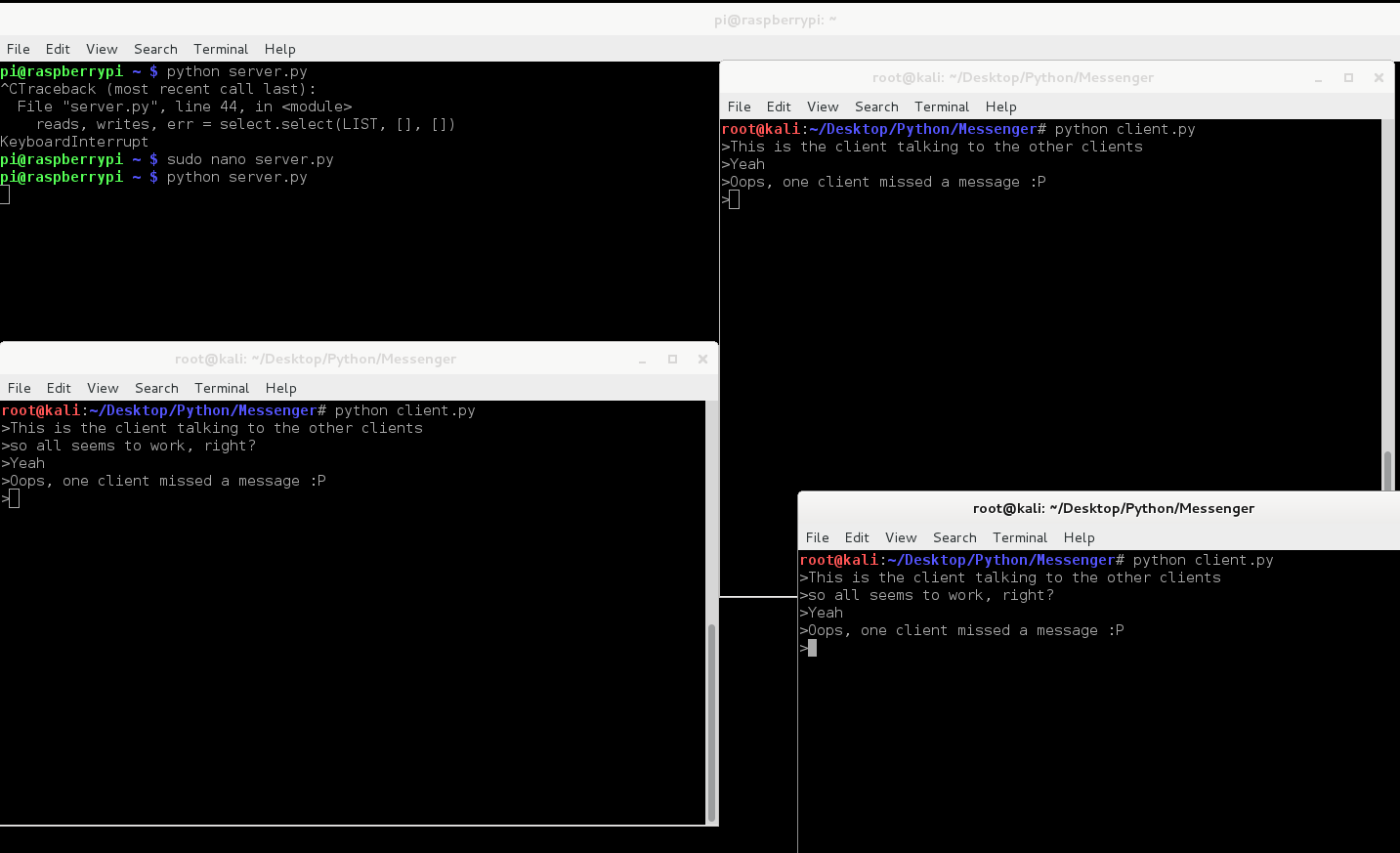Open Edit menu in raspberrypi terminal window
1400x853 pixels.
tap(58, 49)
